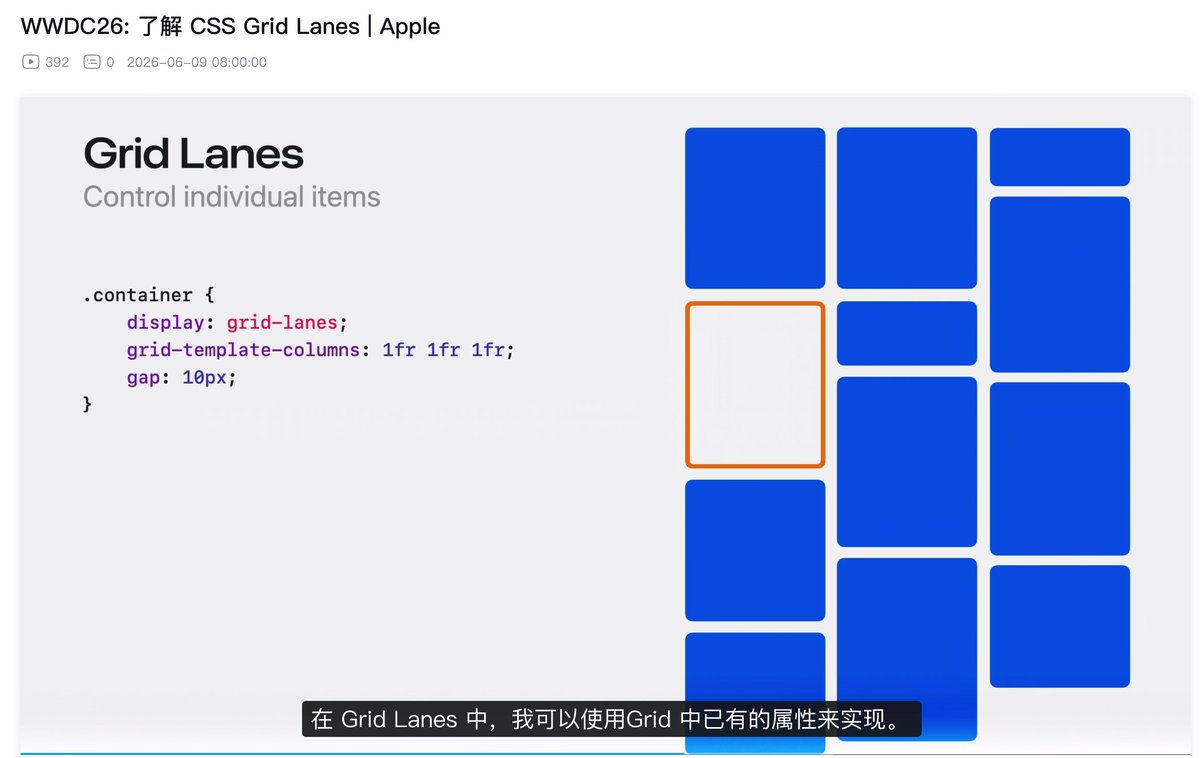Click the video title 'WWDC26: 了解 CSS Grid Lanes | Apple'
The height and width of the screenshot is (758, 1200).
[230, 27]
